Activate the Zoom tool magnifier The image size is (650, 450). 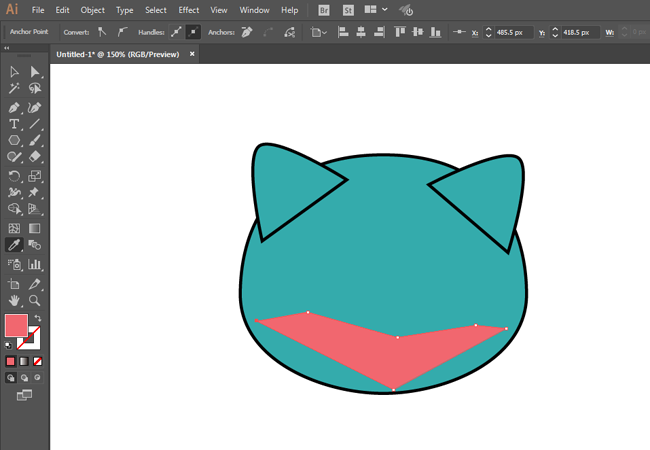point(34,299)
